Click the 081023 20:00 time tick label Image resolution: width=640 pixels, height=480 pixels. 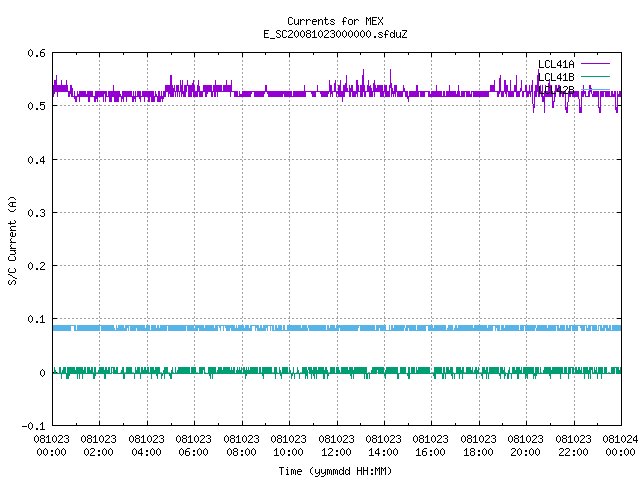pos(525,446)
